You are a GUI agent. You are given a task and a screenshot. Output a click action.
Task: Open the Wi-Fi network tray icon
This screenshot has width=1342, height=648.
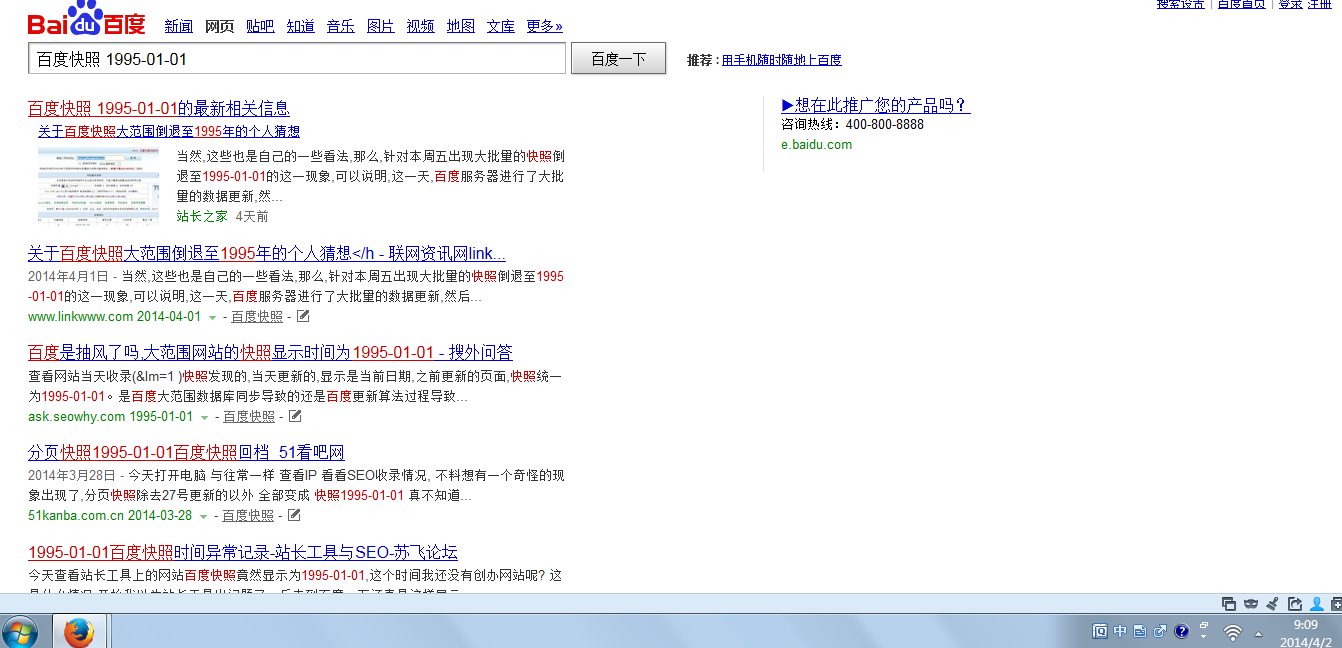(x=1233, y=632)
